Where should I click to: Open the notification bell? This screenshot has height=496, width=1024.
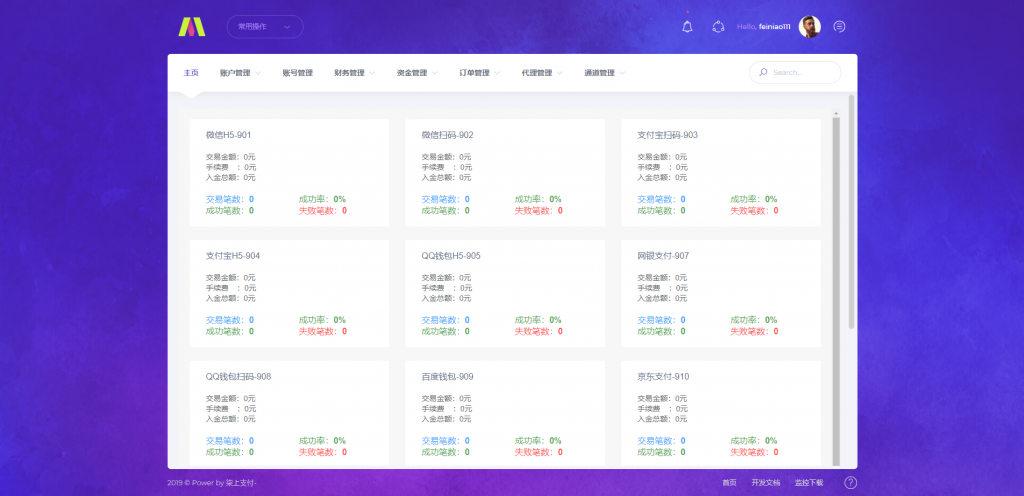click(x=686, y=27)
